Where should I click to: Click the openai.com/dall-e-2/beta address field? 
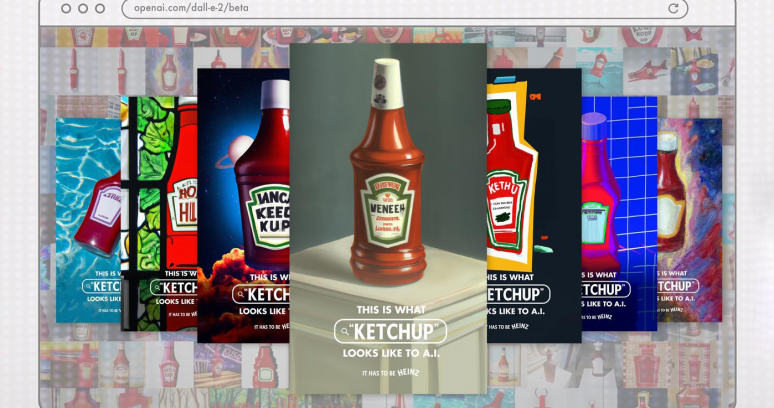pos(400,9)
